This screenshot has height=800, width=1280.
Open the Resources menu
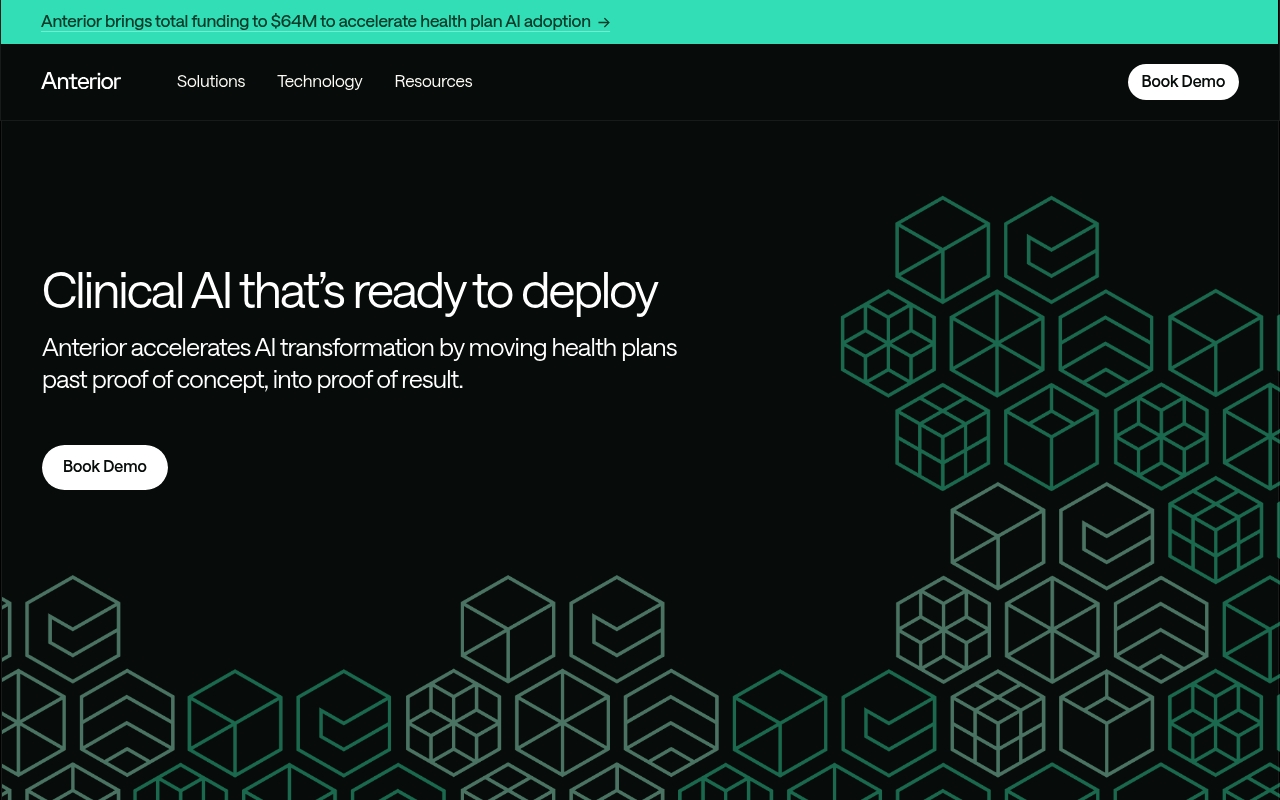[x=433, y=81]
